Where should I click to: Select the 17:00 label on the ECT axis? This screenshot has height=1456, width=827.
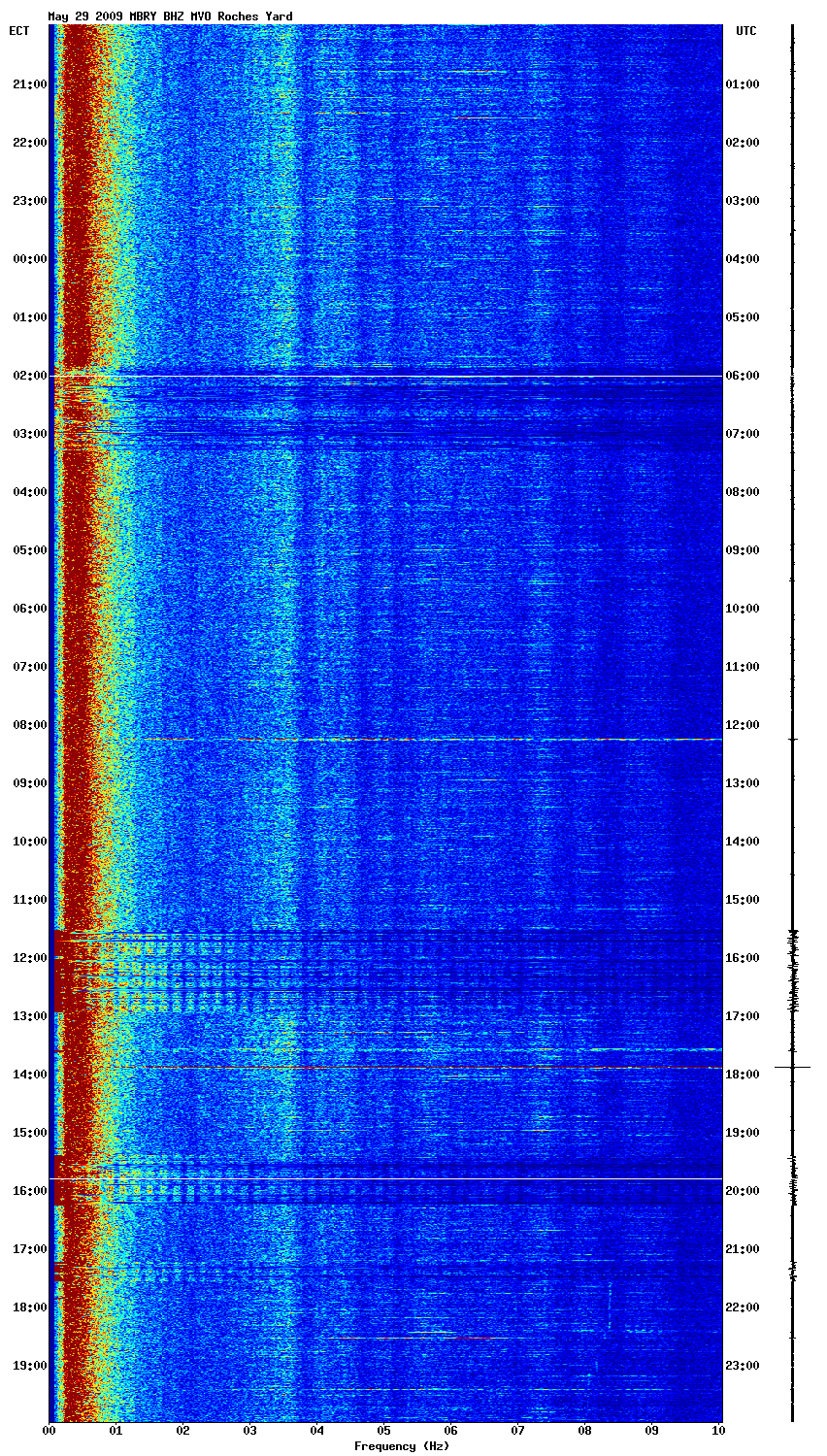[x=28, y=1249]
